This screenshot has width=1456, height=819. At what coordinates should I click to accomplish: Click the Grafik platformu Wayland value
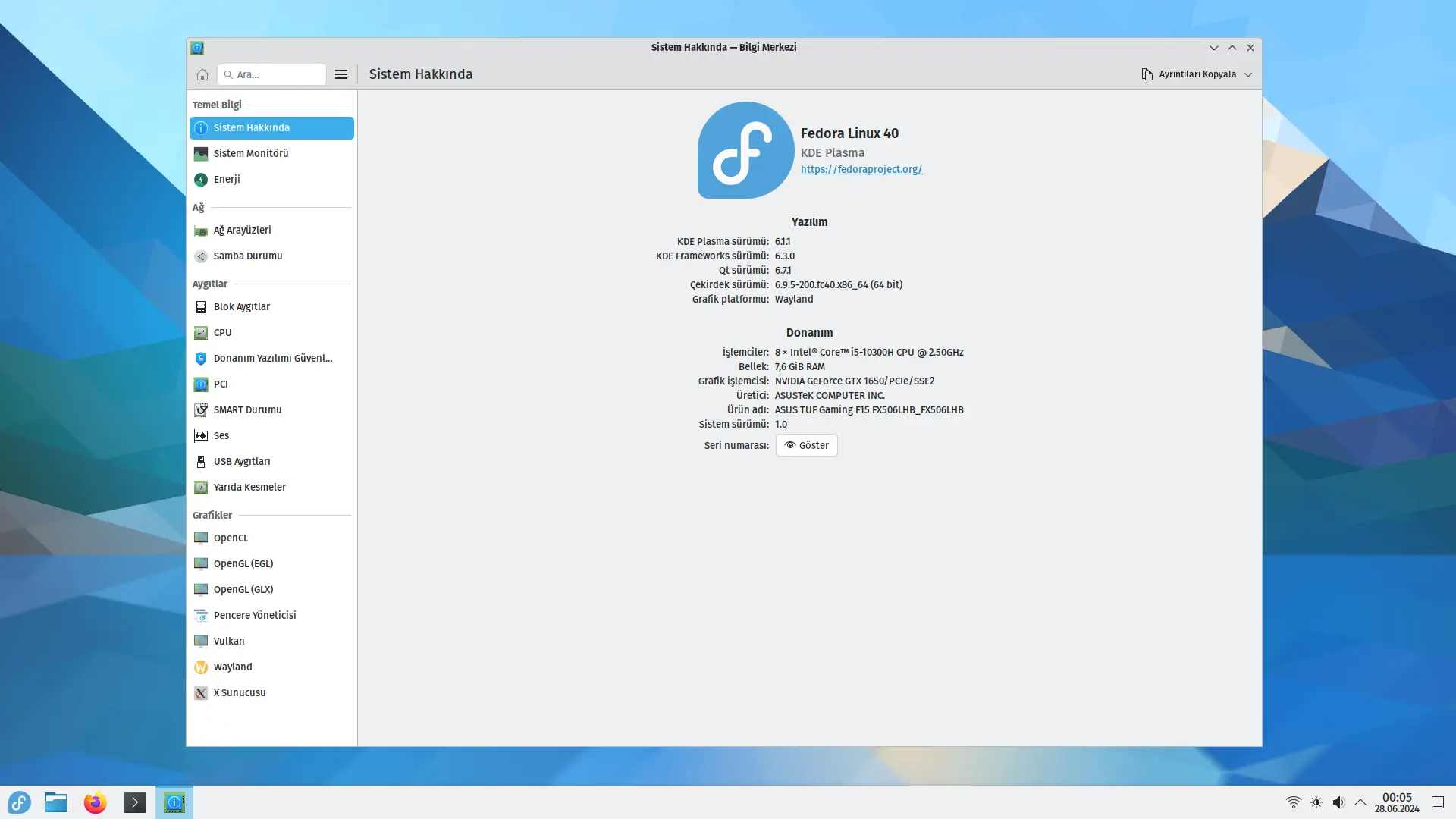[794, 300]
